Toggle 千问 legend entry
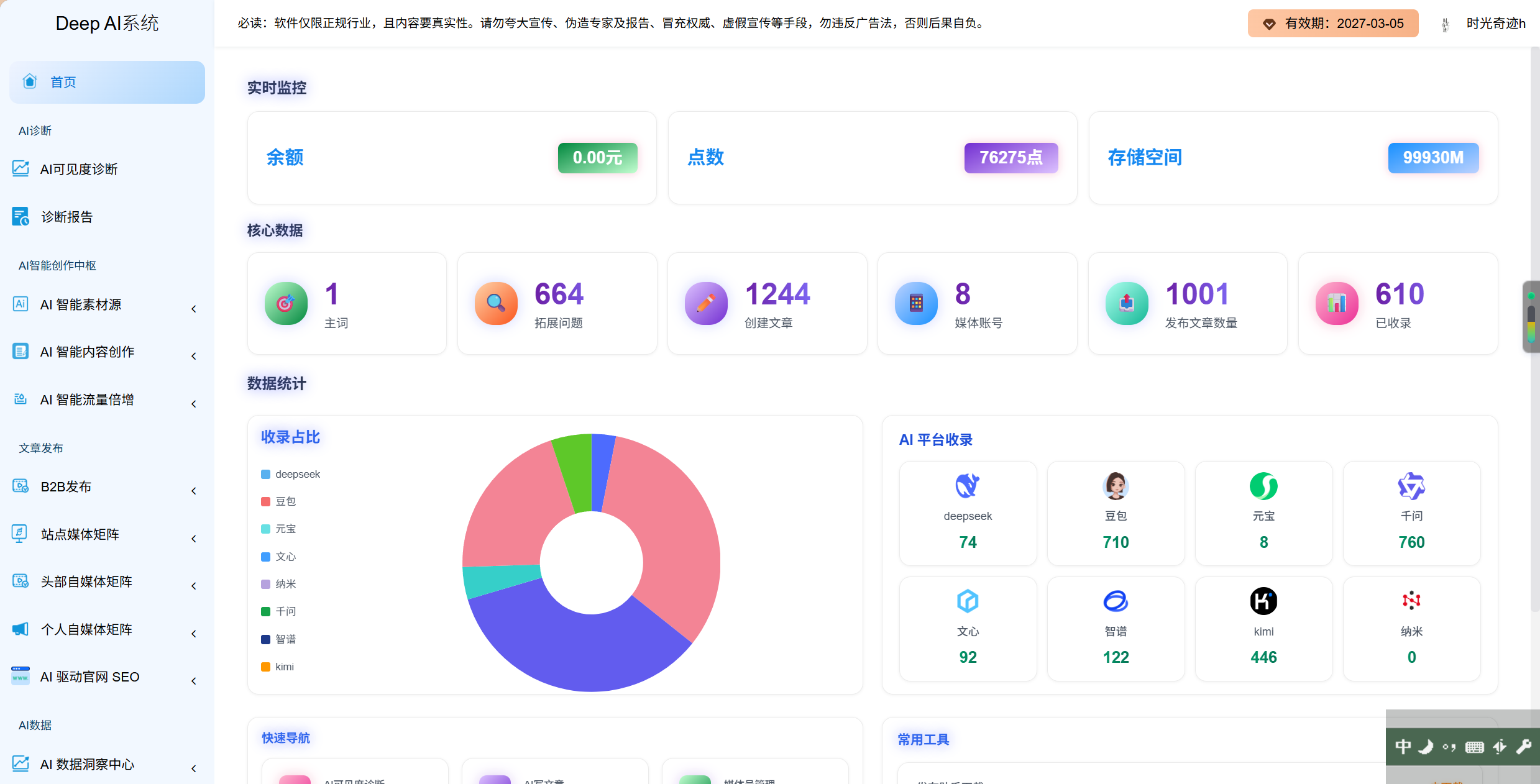This screenshot has height=784, width=1540. (x=278, y=611)
